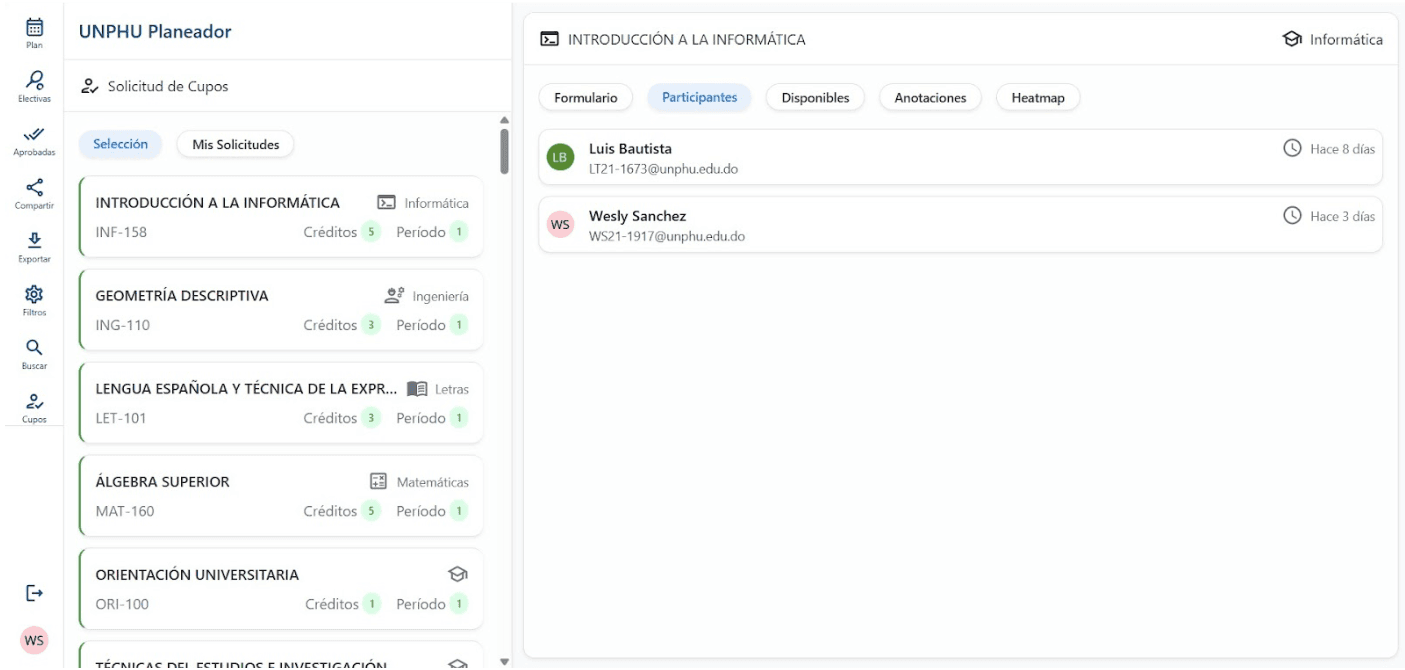Select the Lengua Española y Técnica course card
This screenshot has height=670, width=1405.
click(x=281, y=403)
